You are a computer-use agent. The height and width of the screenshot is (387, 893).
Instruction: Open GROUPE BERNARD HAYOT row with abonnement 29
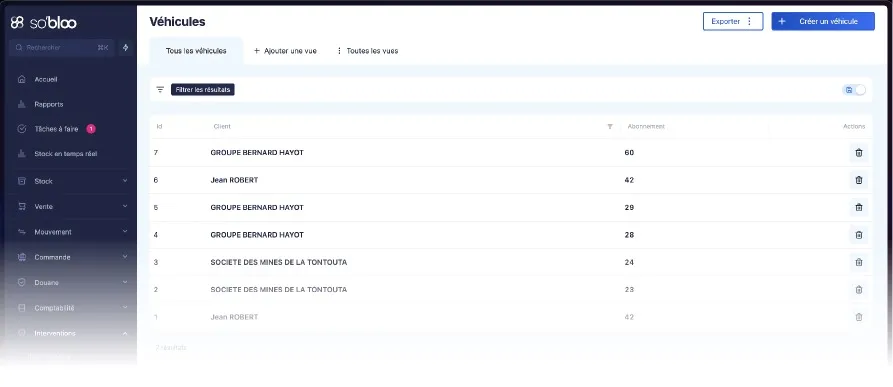511,207
